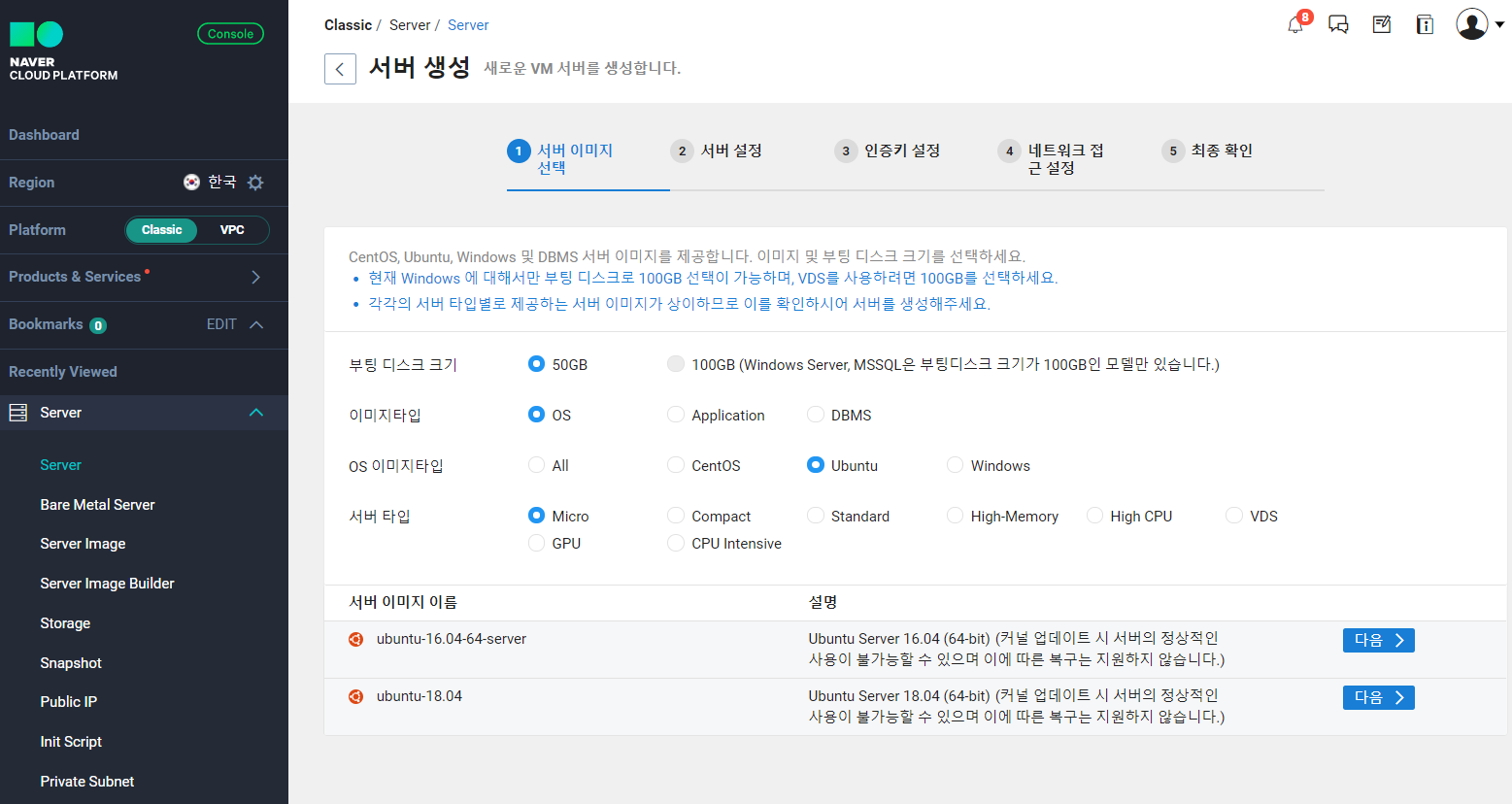Click the Korea flag region icon
Viewport: 1512px width, 804px height.
(191, 182)
